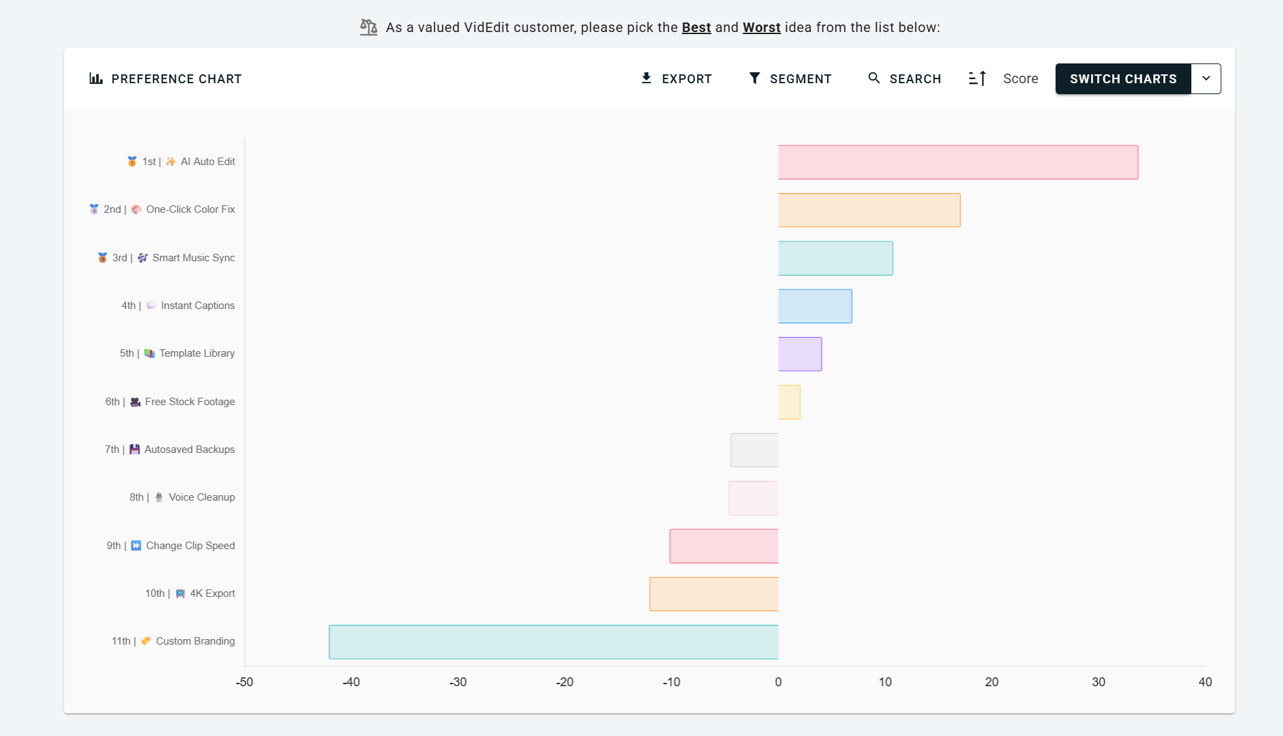Click the underlined Best link
Screen dimensions: 1283x736
[x=696, y=27]
